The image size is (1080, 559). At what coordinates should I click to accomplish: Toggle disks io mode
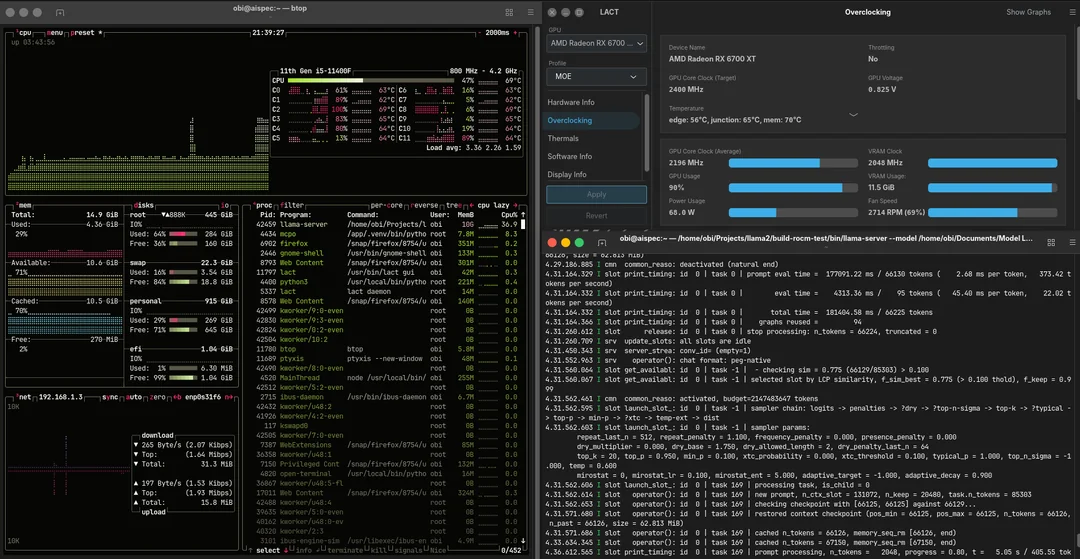[x=225, y=205]
